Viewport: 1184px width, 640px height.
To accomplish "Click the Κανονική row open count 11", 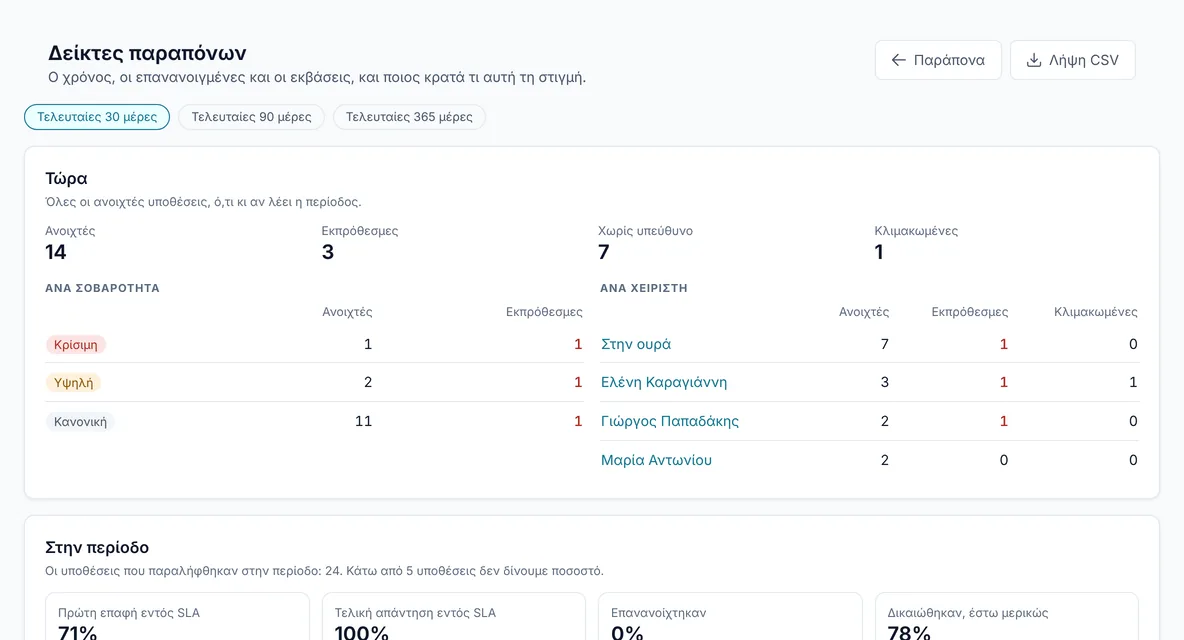I will (x=363, y=421).
